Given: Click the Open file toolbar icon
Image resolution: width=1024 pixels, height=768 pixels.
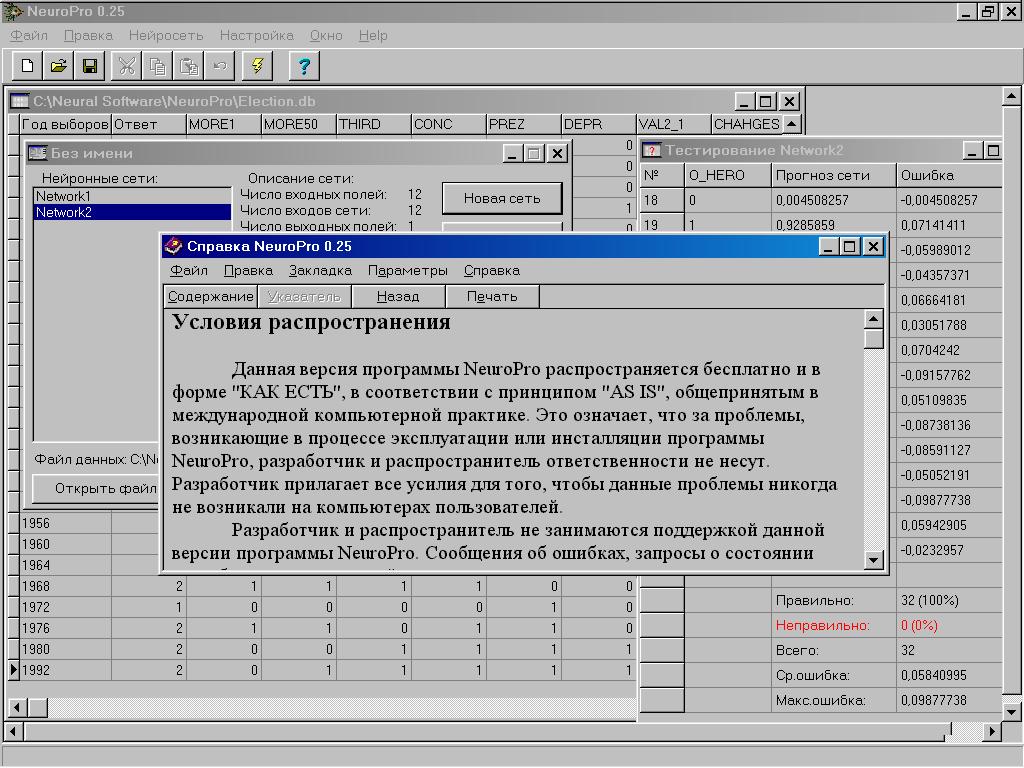Looking at the screenshot, I should 58,66.
